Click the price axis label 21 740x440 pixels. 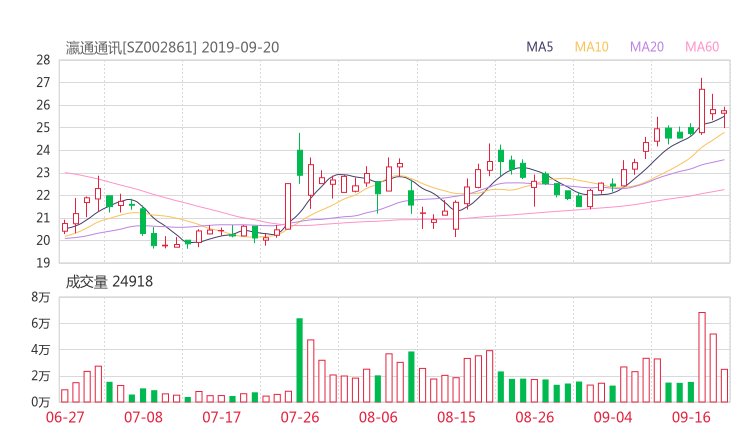43,218
